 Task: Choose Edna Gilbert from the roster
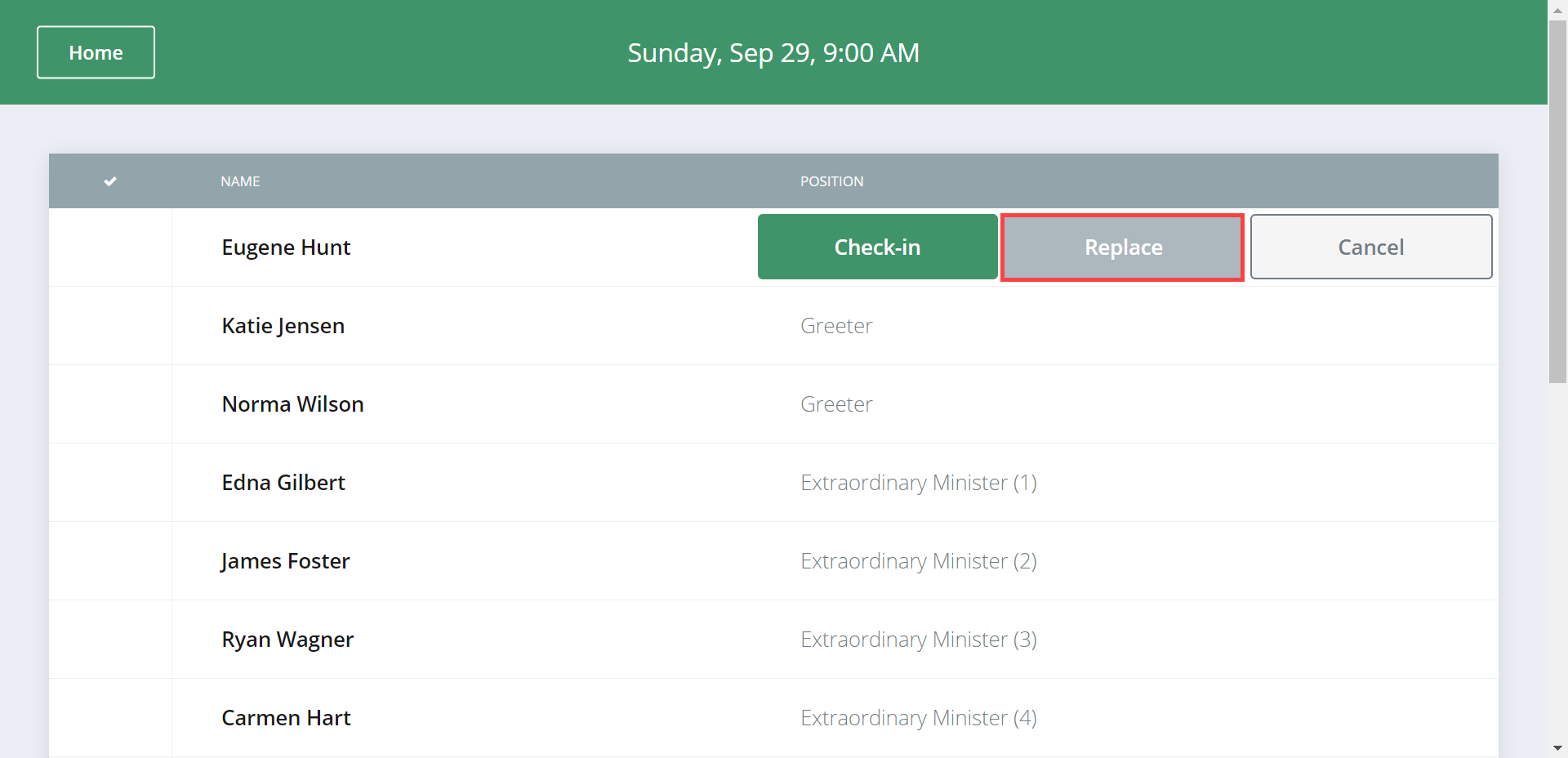pyautogui.click(x=283, y=483)
